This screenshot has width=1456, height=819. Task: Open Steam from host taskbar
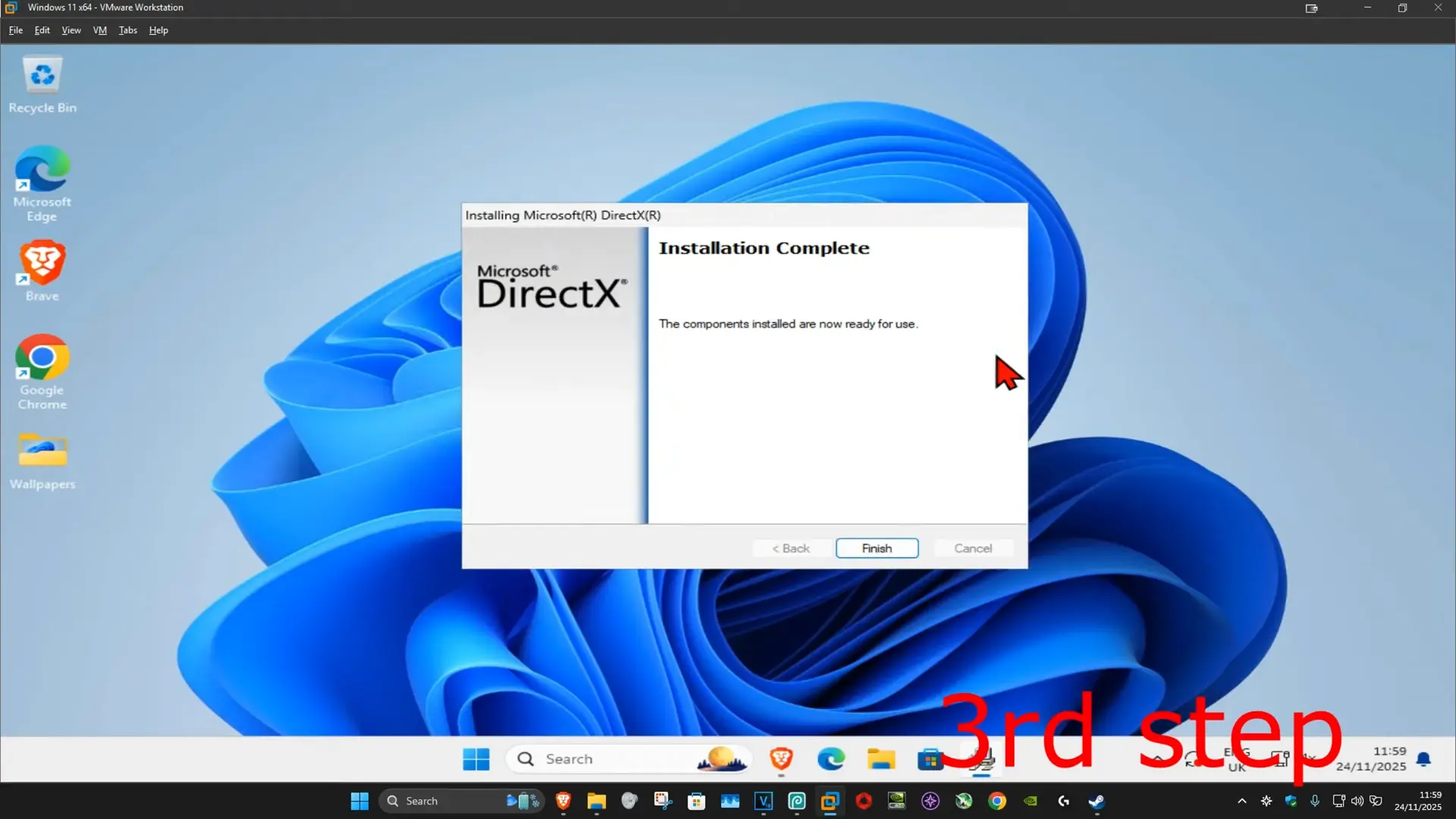click(1097, 801)
